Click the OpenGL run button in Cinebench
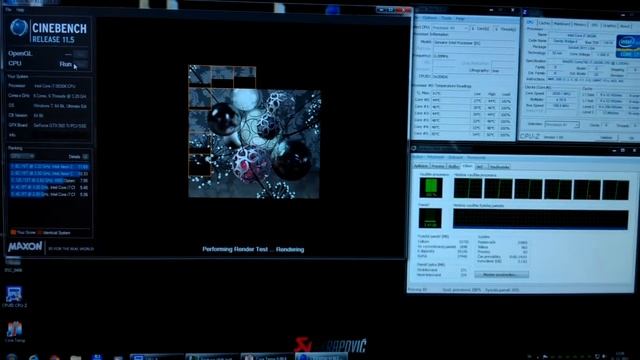The image size is (640, 360). tap(81, 54)
